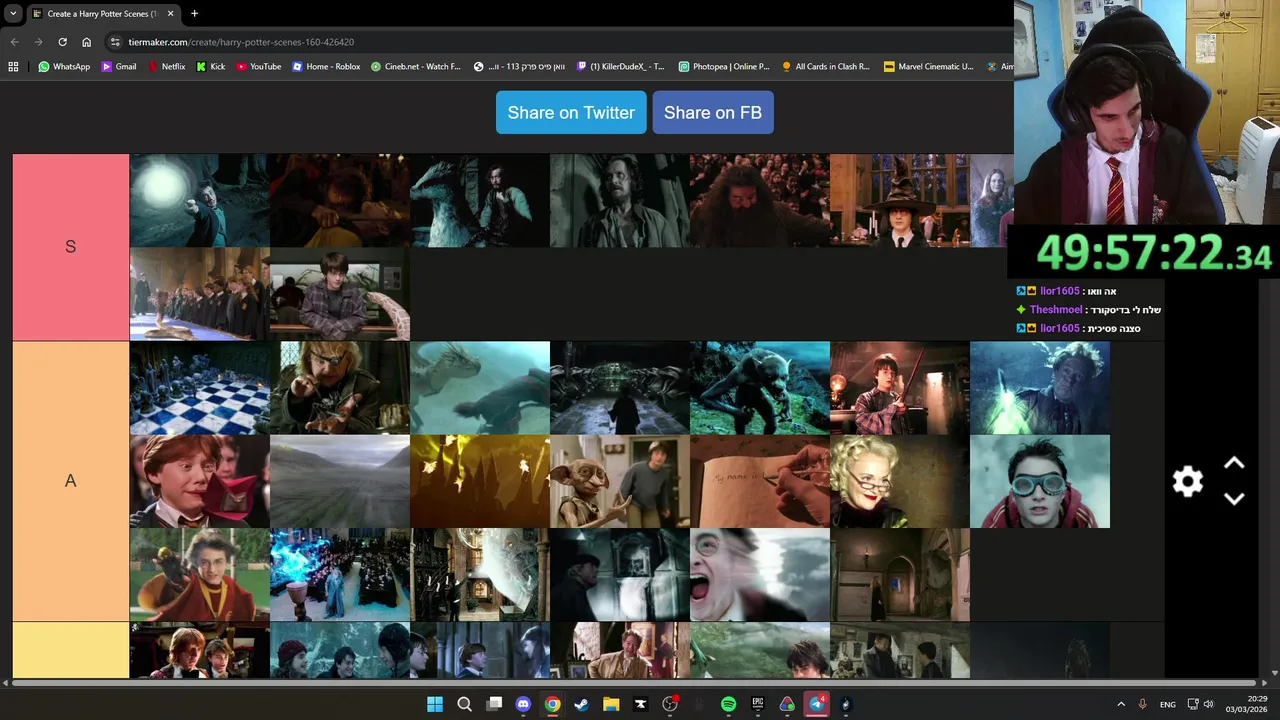
Task: Move the row down with down chevron
Action: (x=1234, y=499)
